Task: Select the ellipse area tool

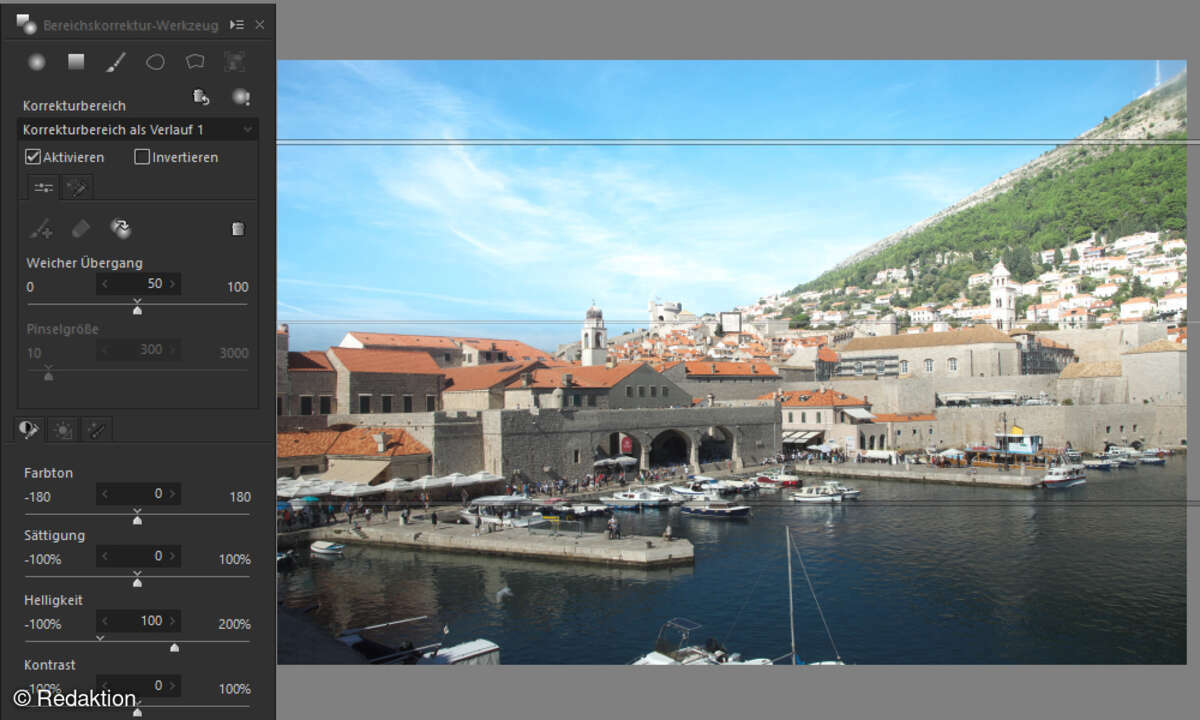Action: pos(155,62)
